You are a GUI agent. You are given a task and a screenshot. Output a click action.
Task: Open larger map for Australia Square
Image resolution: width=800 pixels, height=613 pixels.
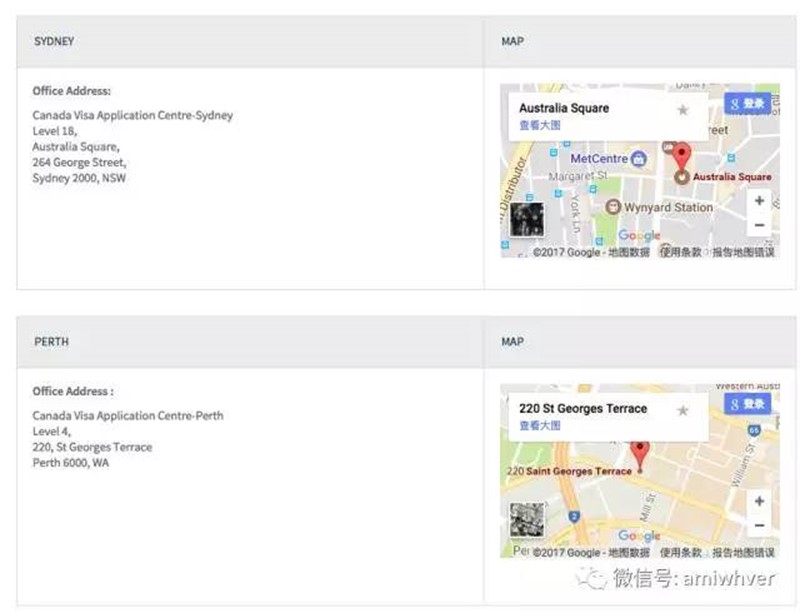[539, 125]
